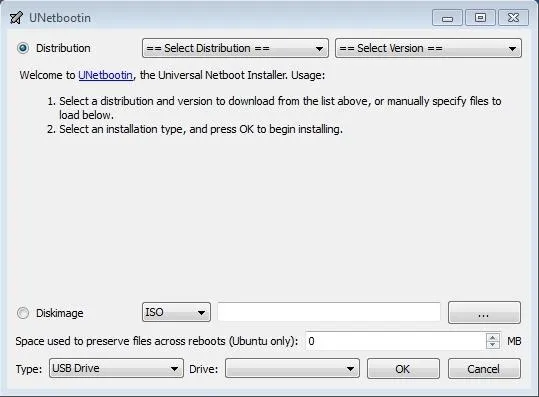Minimize the UNetbootin window

tap(447, 18)
